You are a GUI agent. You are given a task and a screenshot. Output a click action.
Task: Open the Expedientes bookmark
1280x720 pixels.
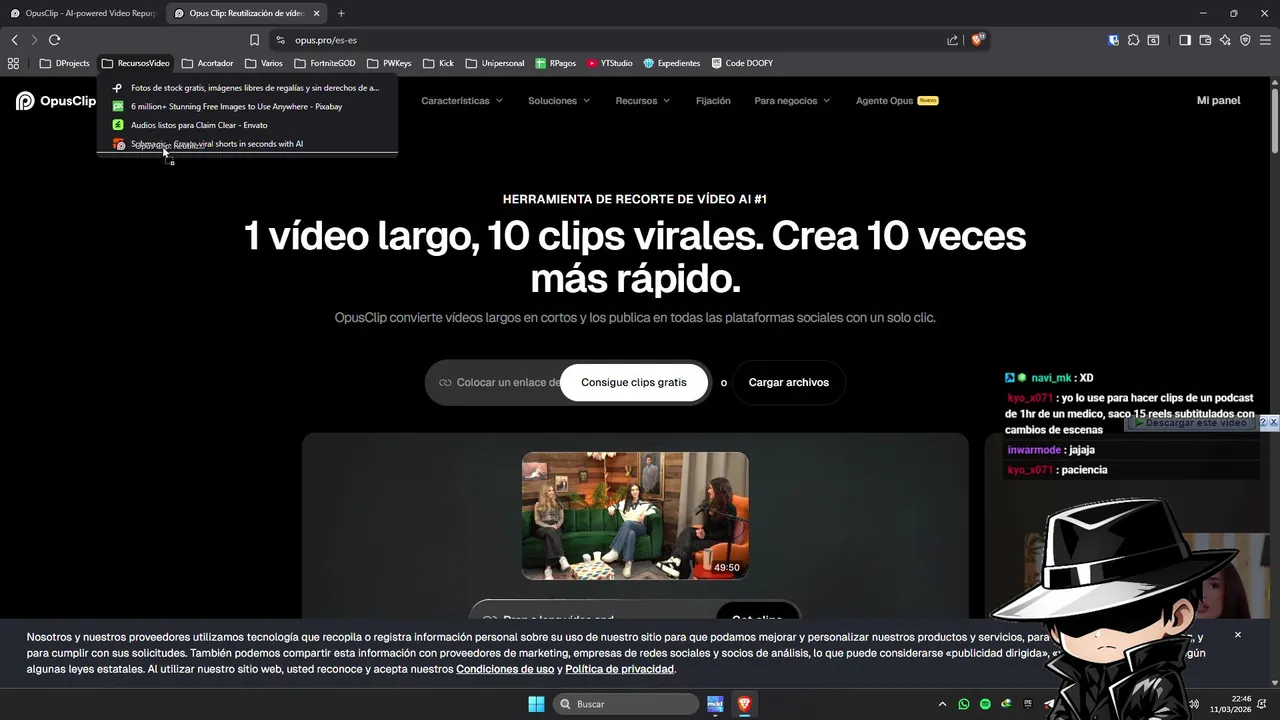tap(671, 63)
